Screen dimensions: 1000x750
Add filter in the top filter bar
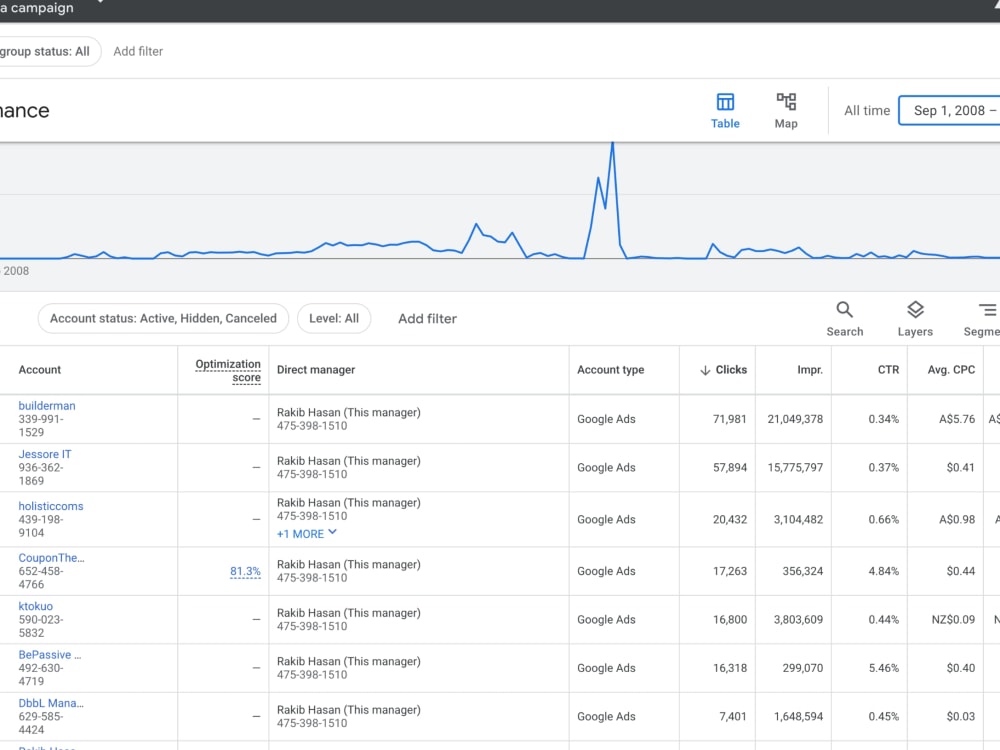138,52
